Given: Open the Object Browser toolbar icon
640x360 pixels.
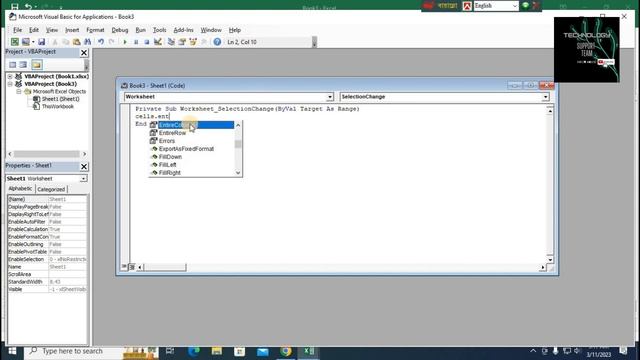Looking at the screenshot, I should [193, 42].
